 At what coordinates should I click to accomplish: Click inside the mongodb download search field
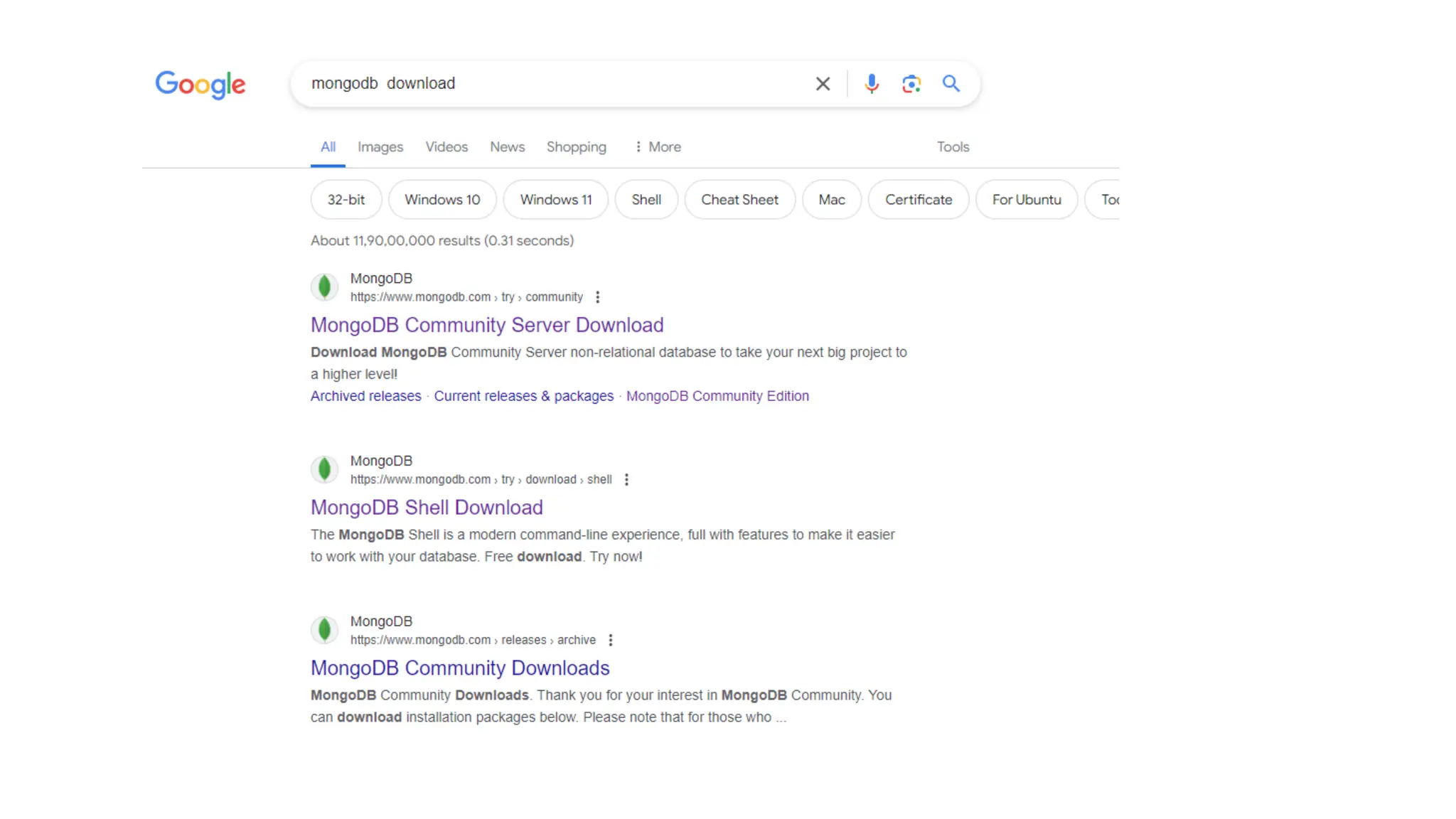pyautogui.click(x=555, y=84)
